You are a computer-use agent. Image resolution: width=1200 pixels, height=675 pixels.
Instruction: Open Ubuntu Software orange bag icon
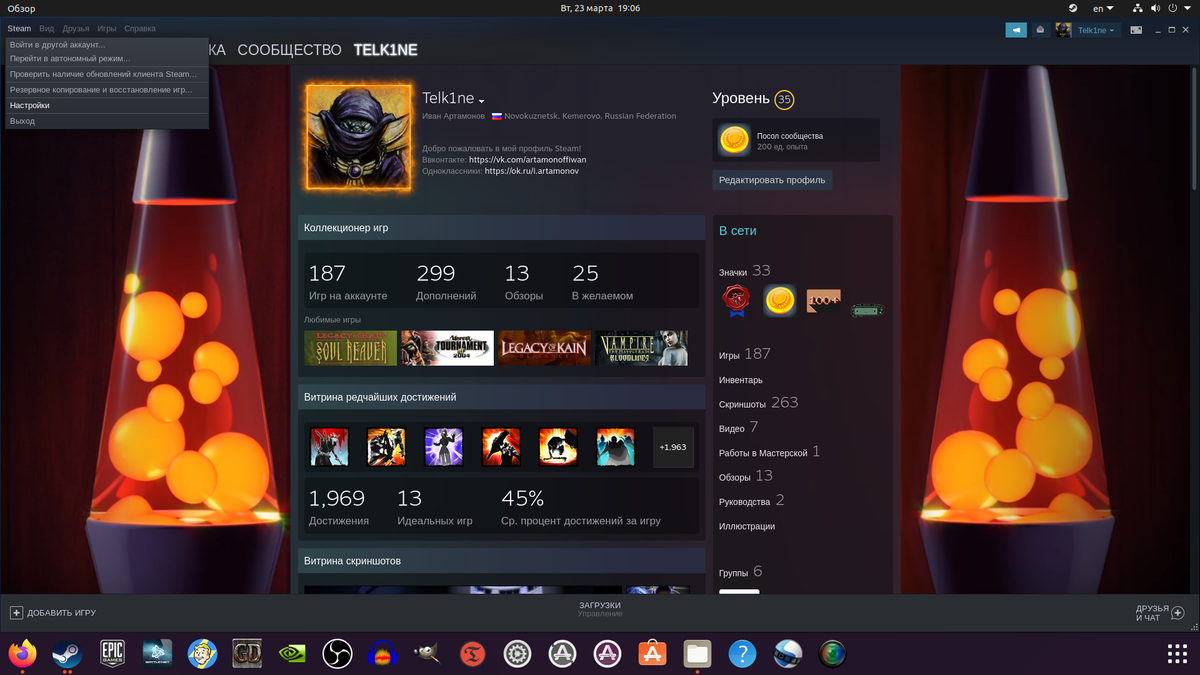pyautogui.click(x=652, y=654)
